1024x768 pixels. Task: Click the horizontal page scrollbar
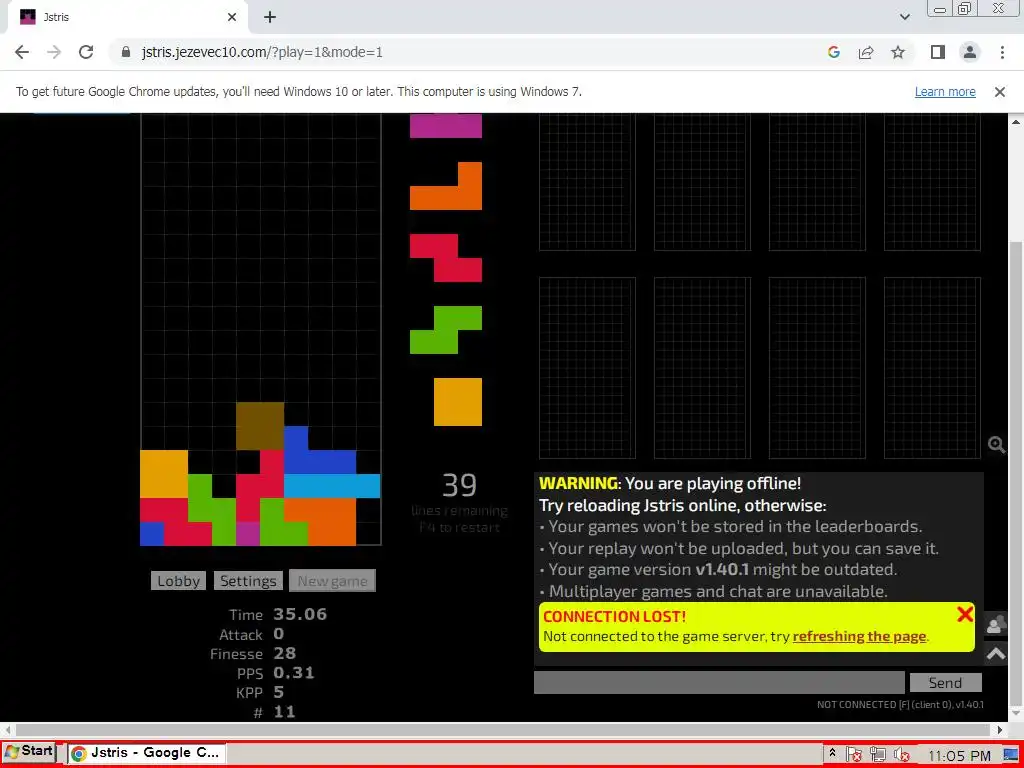click(503, 729)
